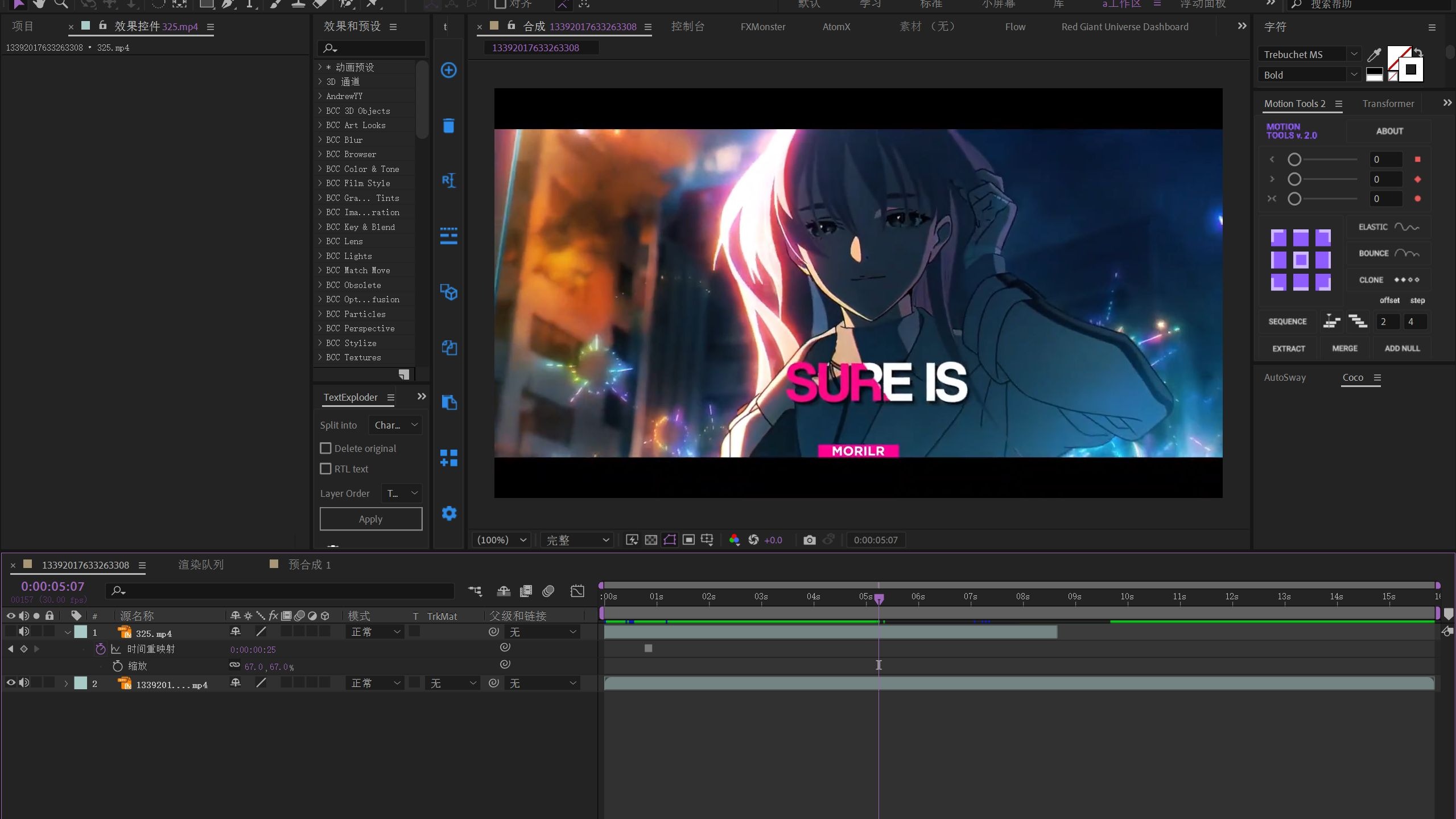Screen dimensions: 1456x819
Task: Reset exposure using the aperture icon
Action: 753,540
